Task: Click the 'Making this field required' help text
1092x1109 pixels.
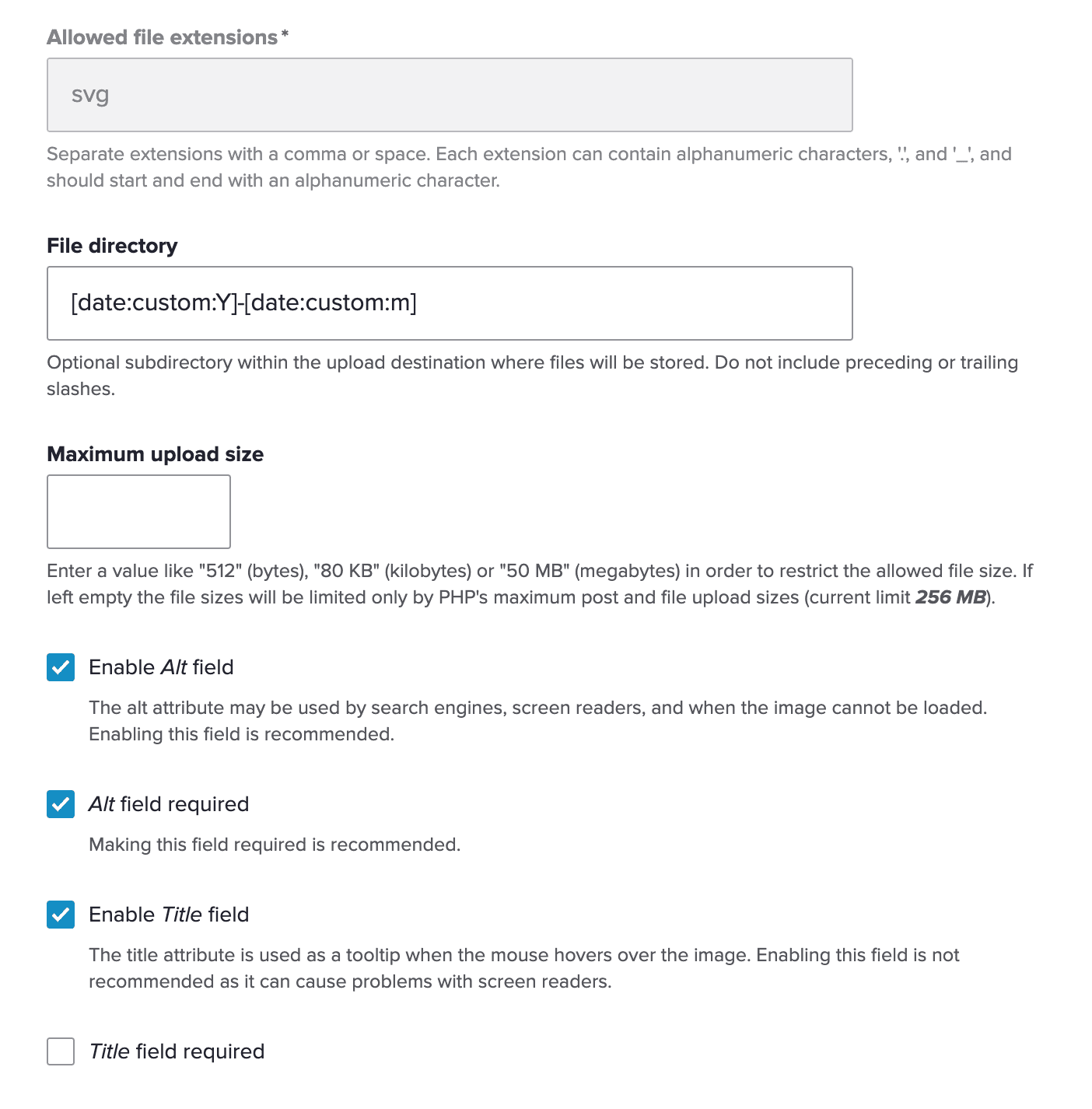Action: 275,845
